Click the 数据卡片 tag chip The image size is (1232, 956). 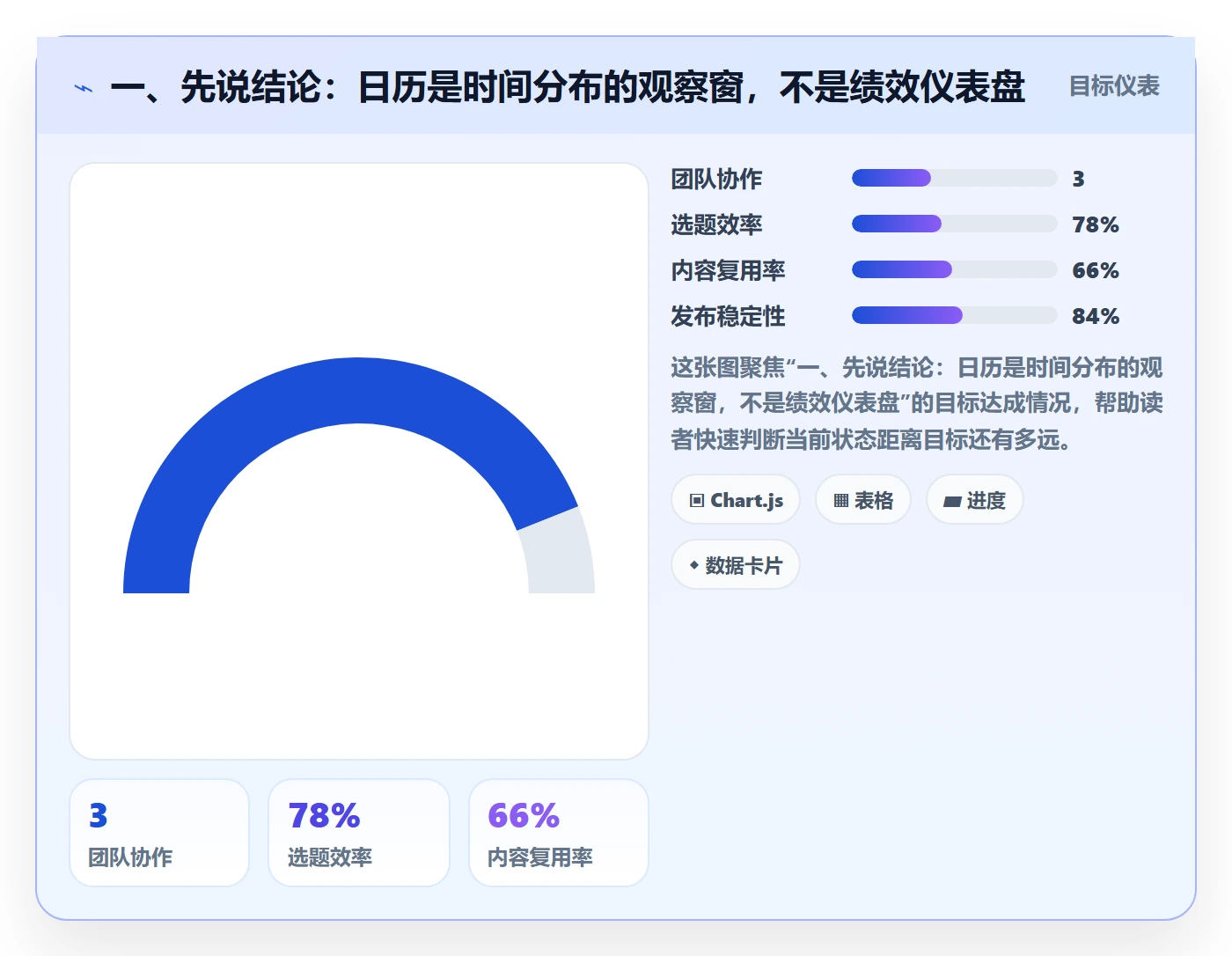(736, 565)
